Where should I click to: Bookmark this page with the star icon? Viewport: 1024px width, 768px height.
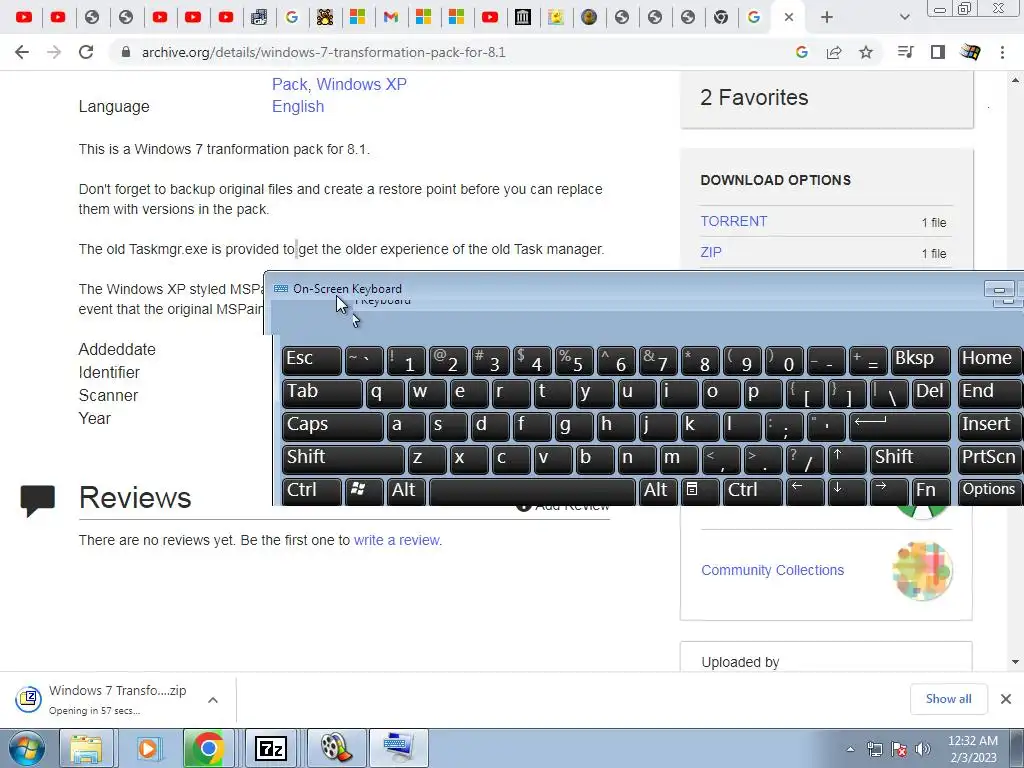point(866,52)
